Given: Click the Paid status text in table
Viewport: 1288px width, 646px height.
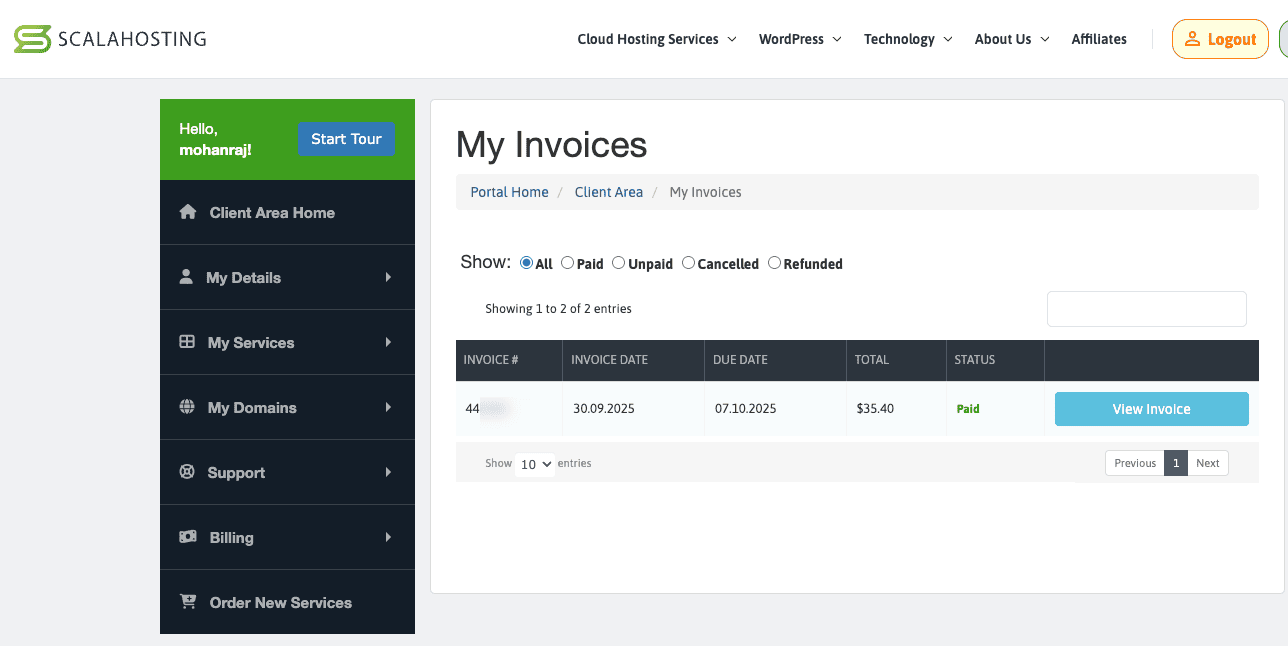Looking at the screenshot, I should pyautogui.click(x=968, y=409).
